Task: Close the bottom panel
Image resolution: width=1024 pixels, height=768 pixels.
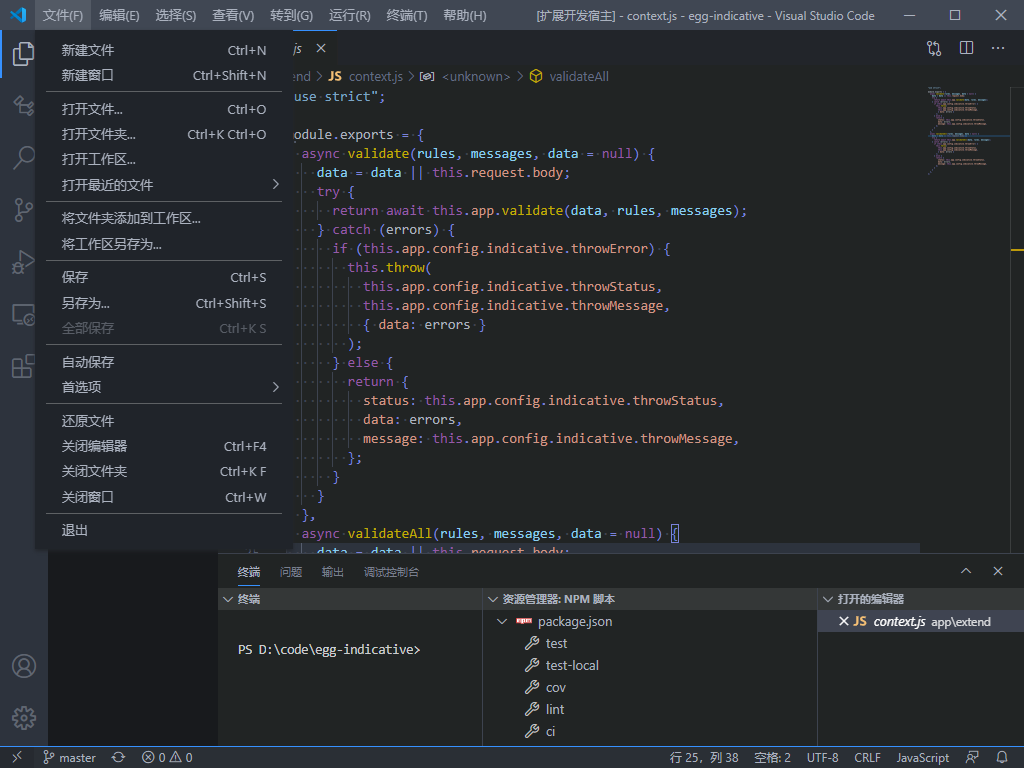Action: [x=997, y=571]
